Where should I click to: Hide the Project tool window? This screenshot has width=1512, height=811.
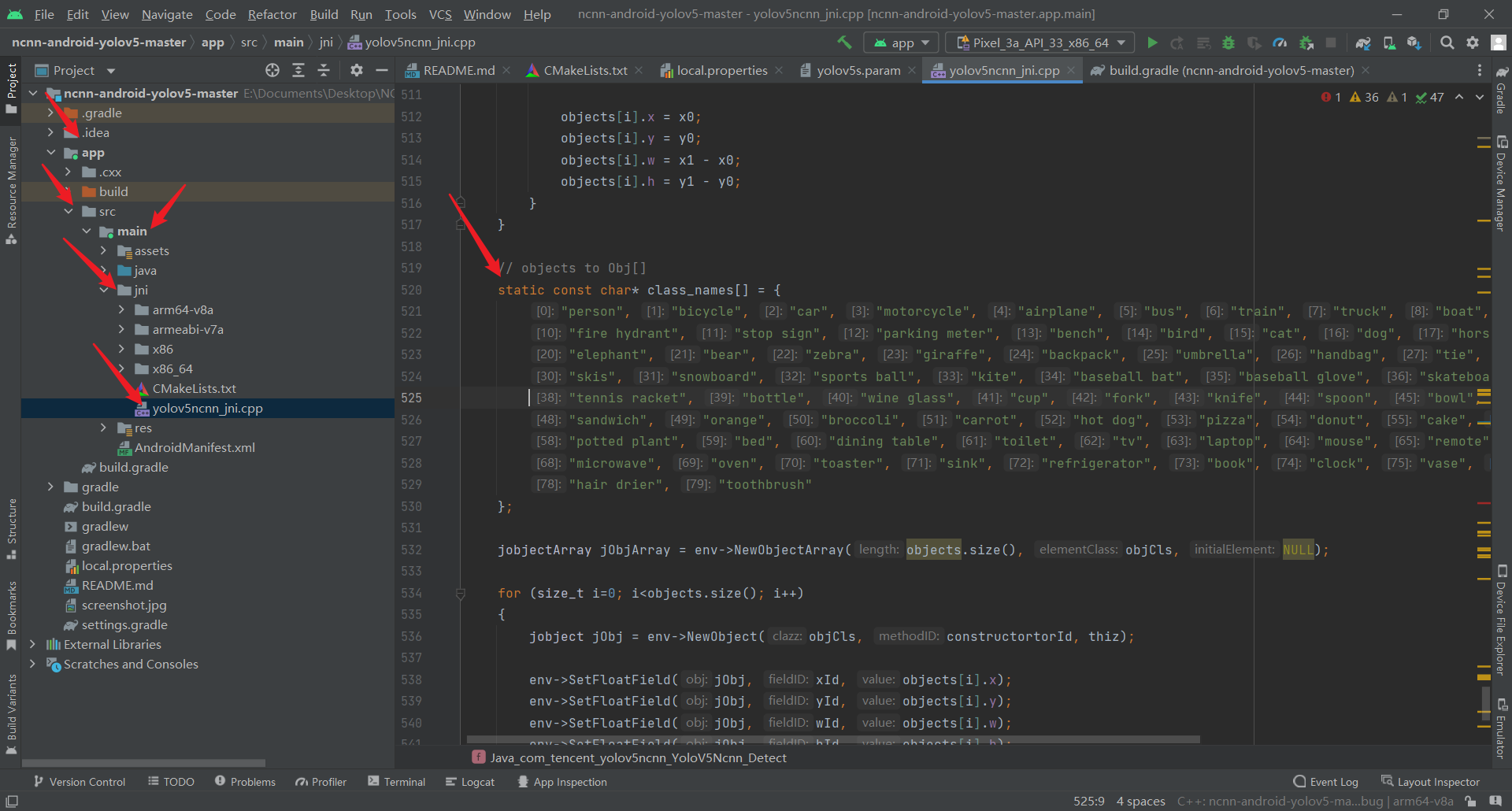(382, 70)
